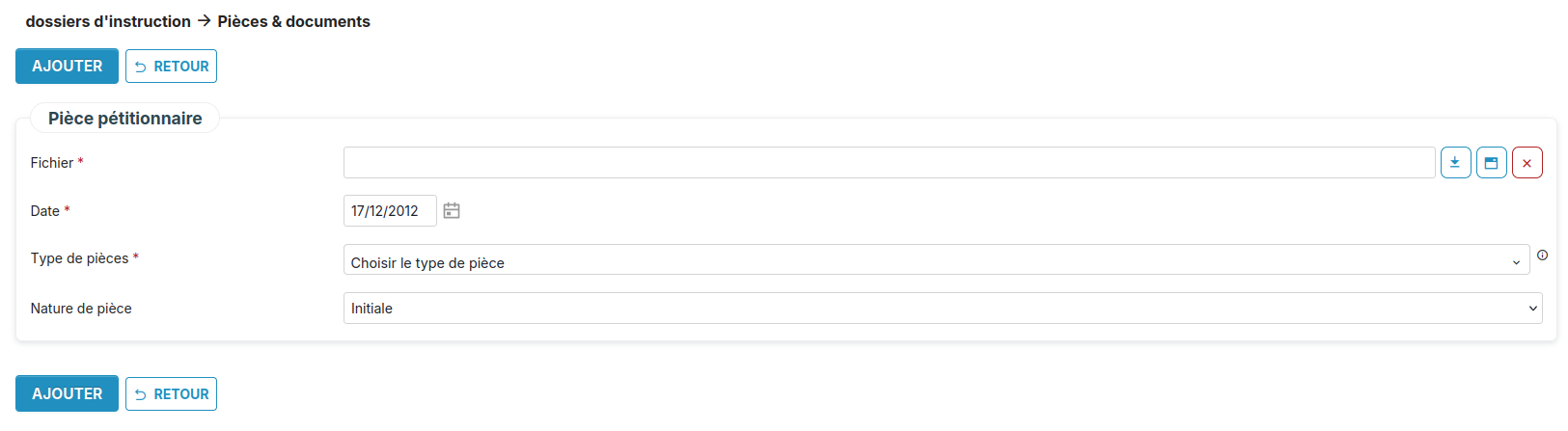Screen dimensions: 1568x431
Task: Click the 'Nature de pièce' label
Action: tap(81, 309)
